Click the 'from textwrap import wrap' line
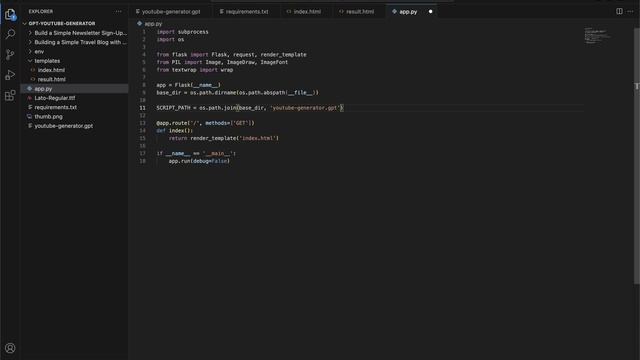 tap(195, 70)
